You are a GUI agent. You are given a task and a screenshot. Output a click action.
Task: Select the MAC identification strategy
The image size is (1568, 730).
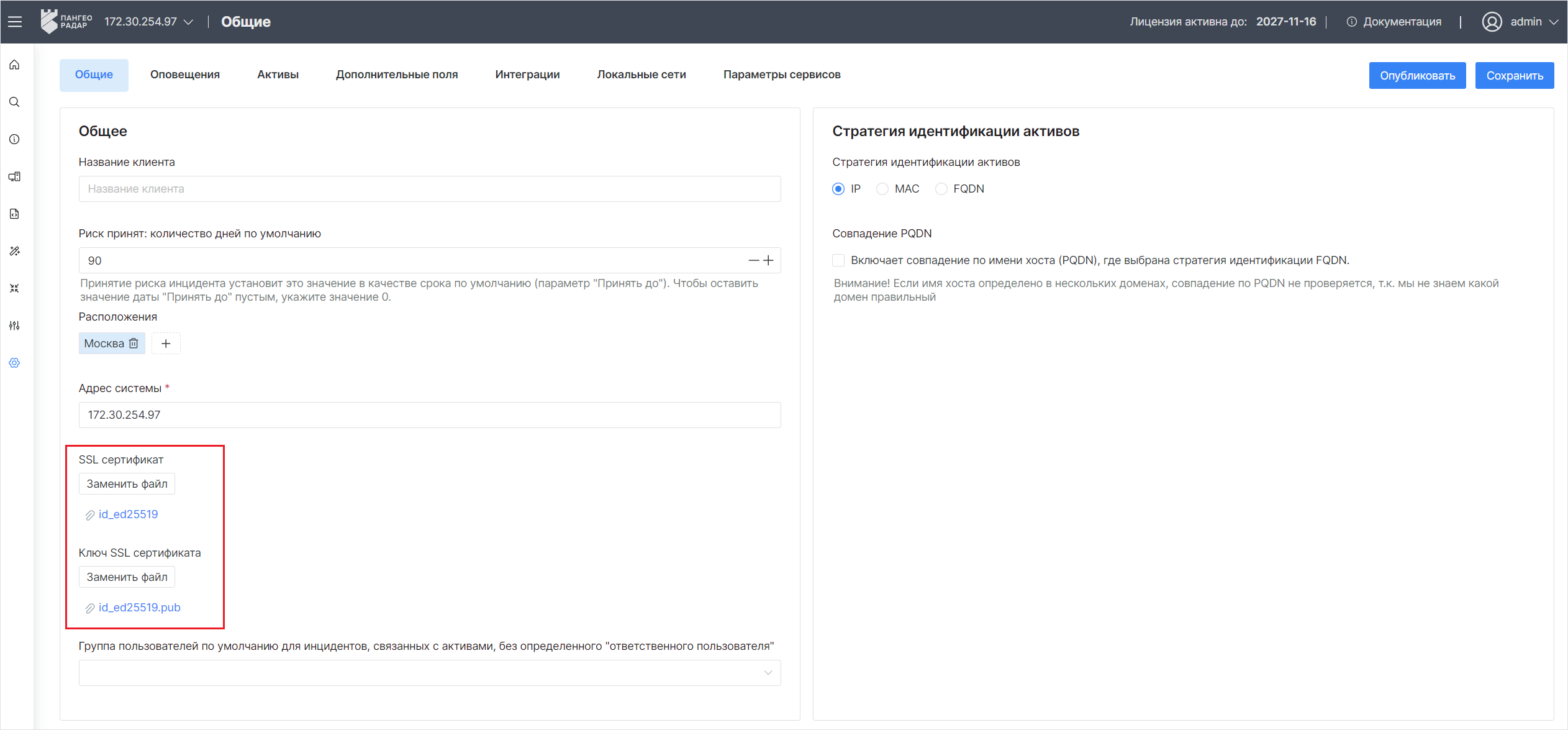click(882, 189)
